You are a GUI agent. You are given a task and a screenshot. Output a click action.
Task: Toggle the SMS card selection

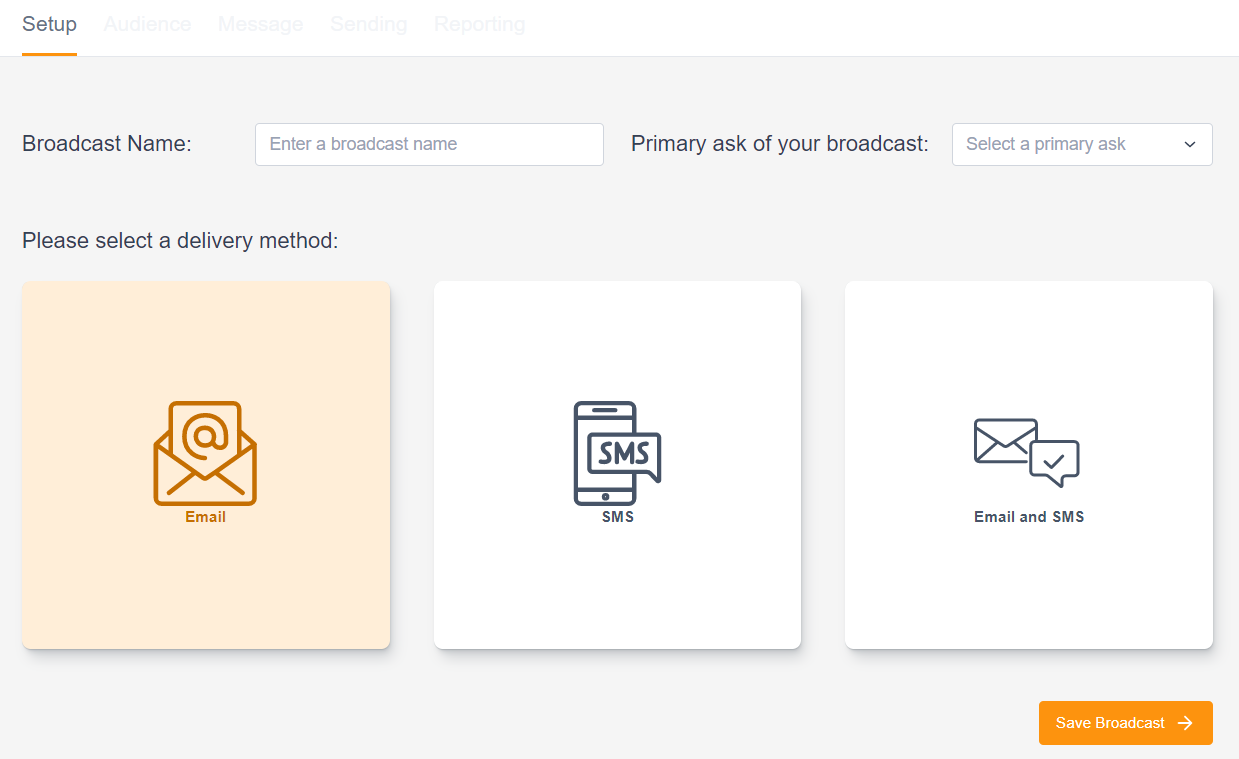[x=617, y=465]
